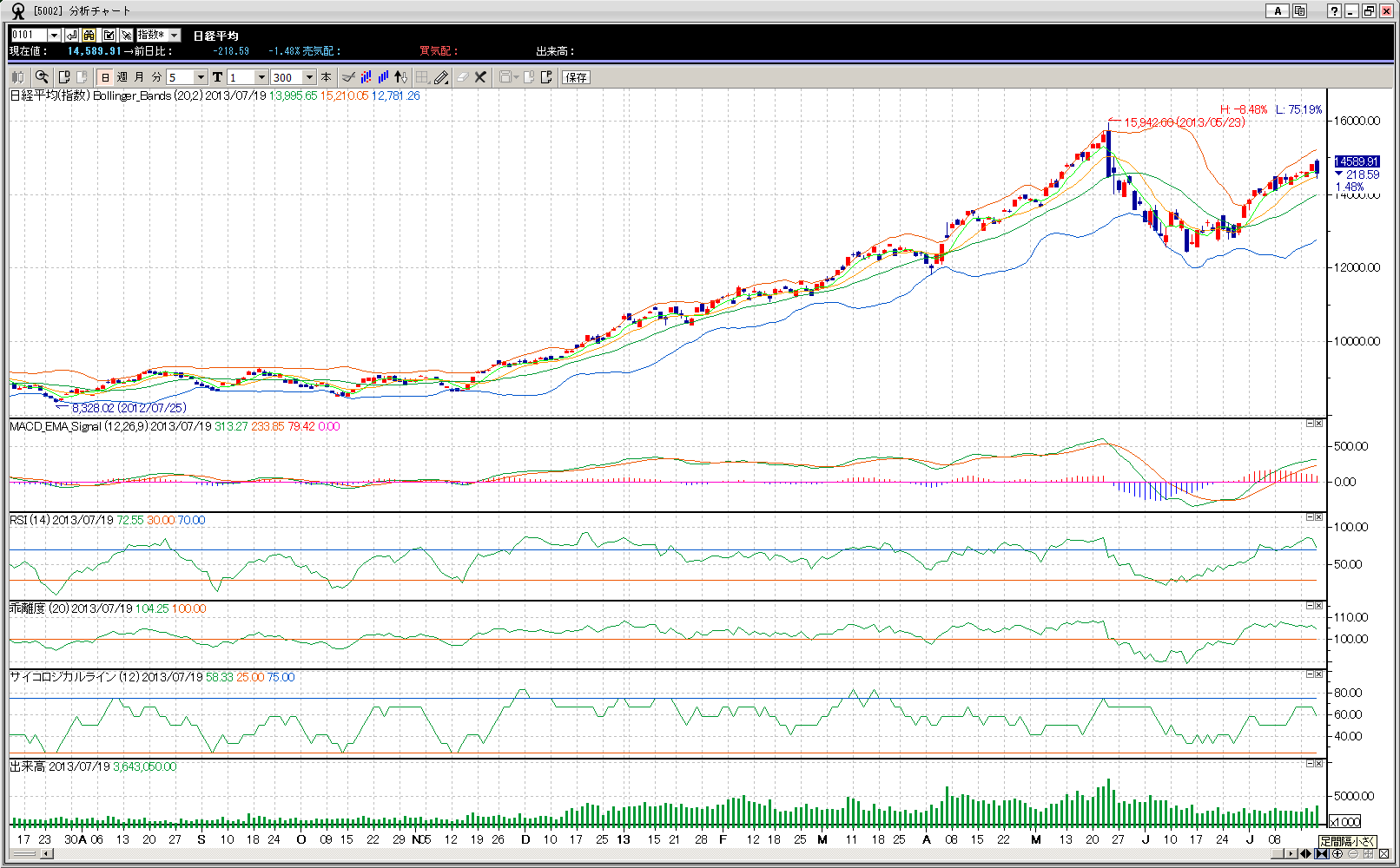Click the bold T text tool
The width and height of the screenshot is (1400, 868).
coord(217,77)
